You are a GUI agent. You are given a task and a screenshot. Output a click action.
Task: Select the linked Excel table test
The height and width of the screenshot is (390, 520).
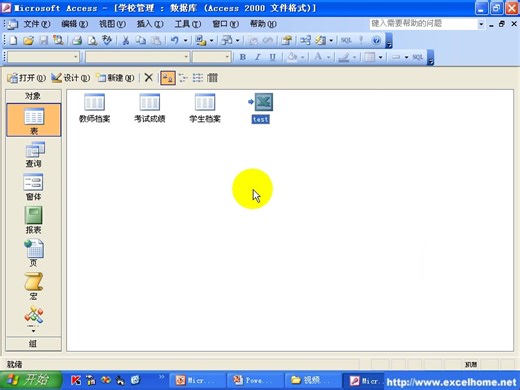261,108
